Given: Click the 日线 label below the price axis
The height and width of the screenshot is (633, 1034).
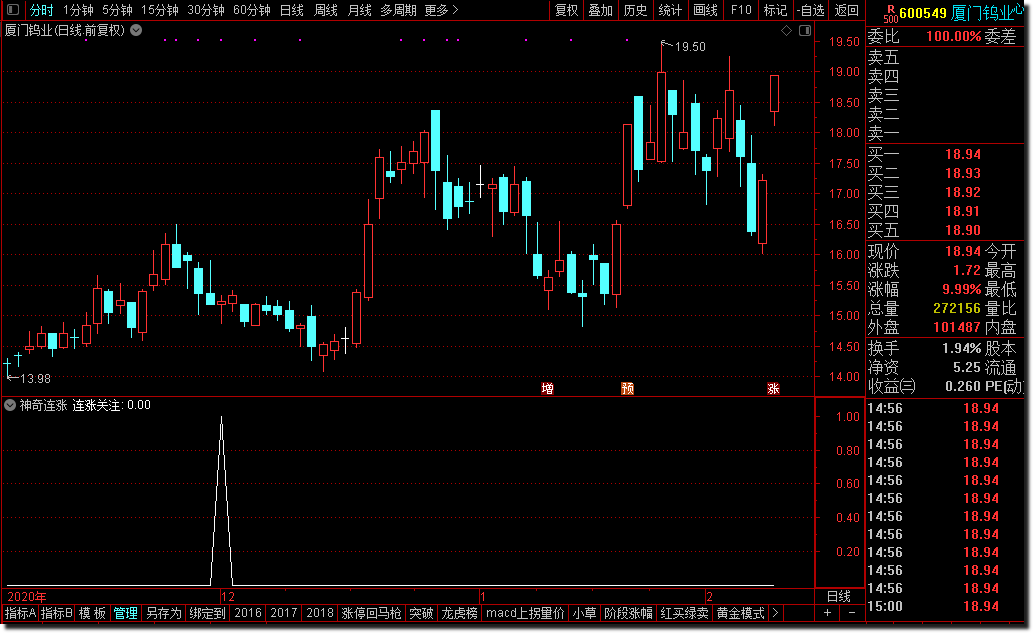Looking at the screenshot, I should [839, 596].
